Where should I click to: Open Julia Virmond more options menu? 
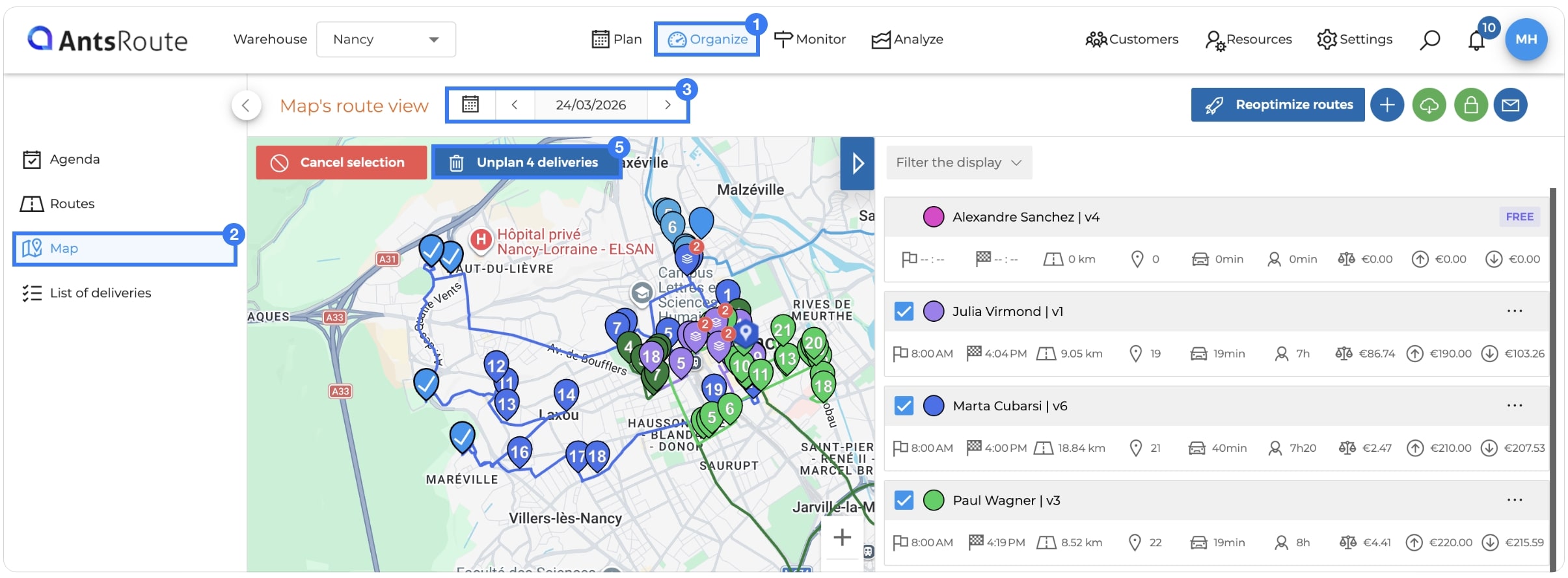click(x=1515, y=311)
